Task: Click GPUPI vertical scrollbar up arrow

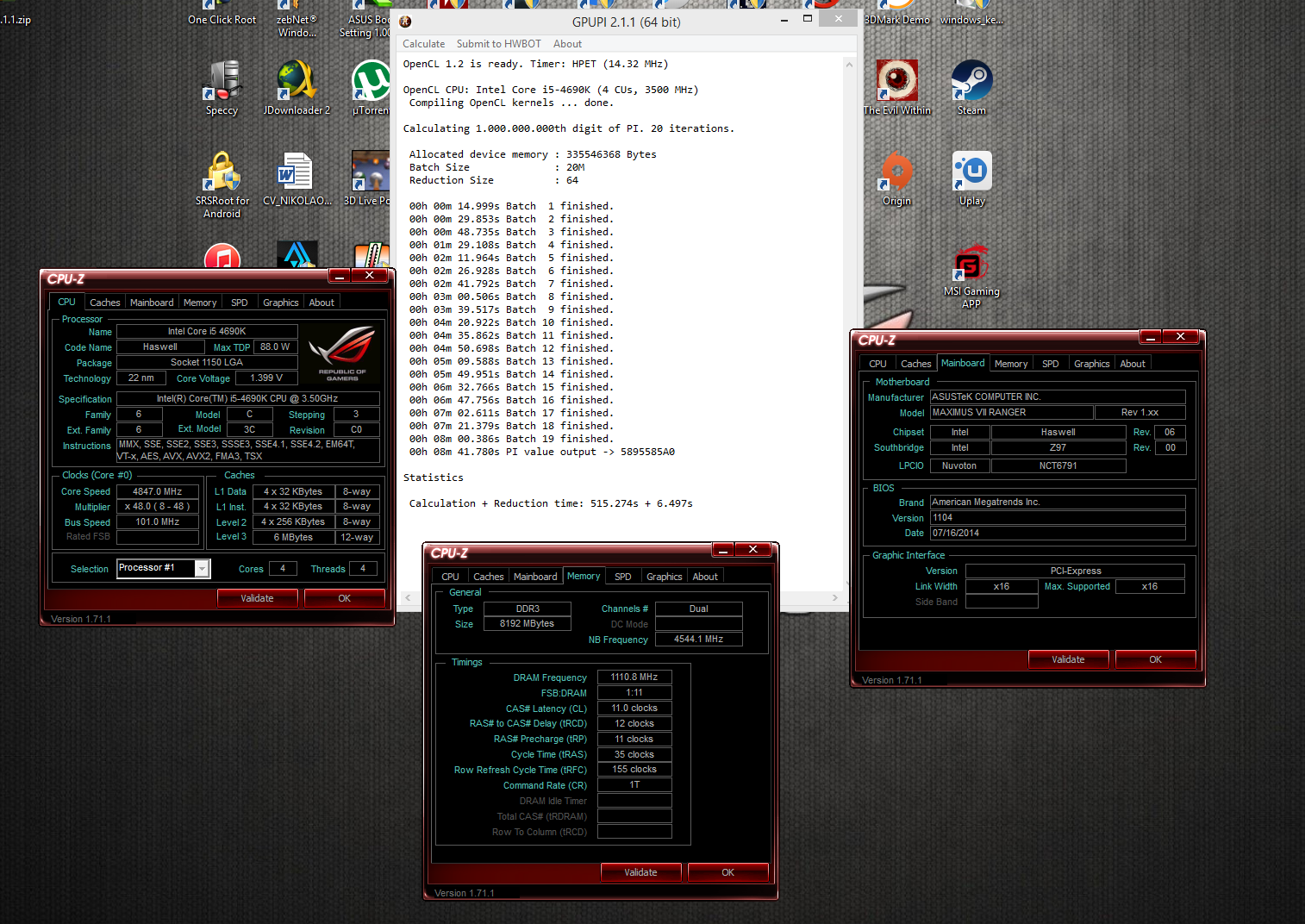Action: [849, 65]
